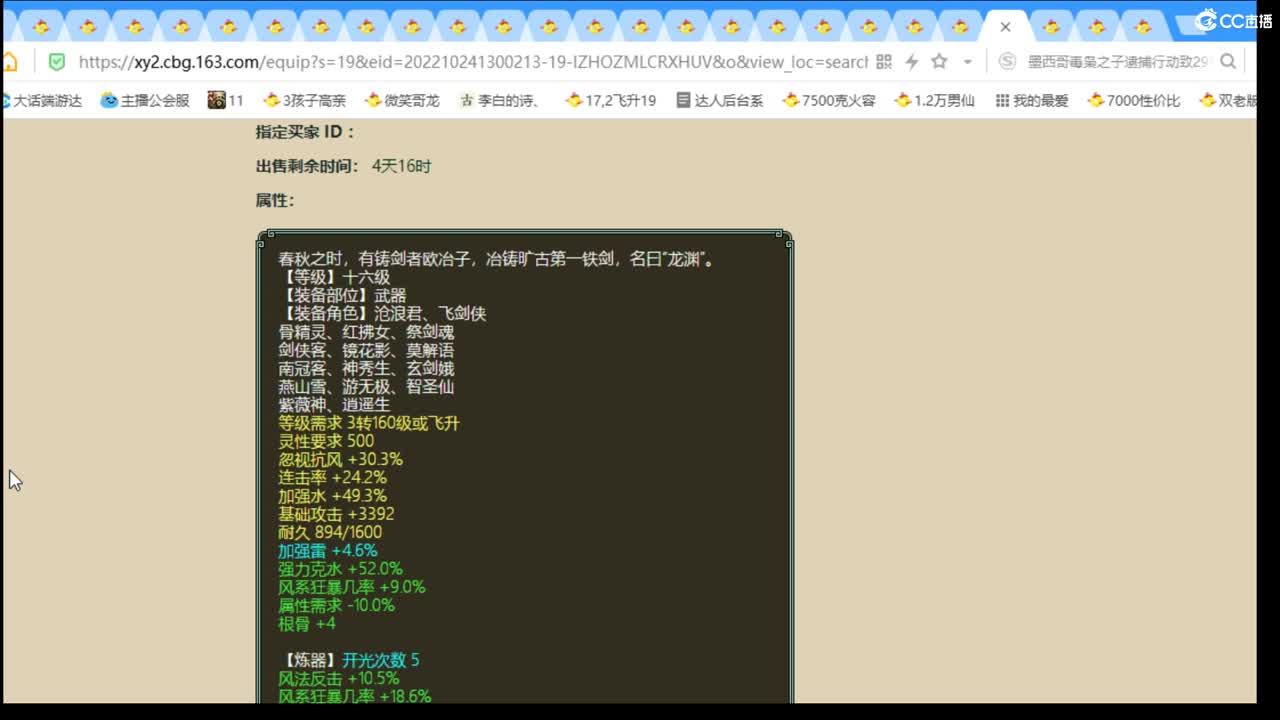The image size is (1280, 720).
Task: Open the bookmark labeled 11
Action: pyautogui.click(x=226, y=100)
